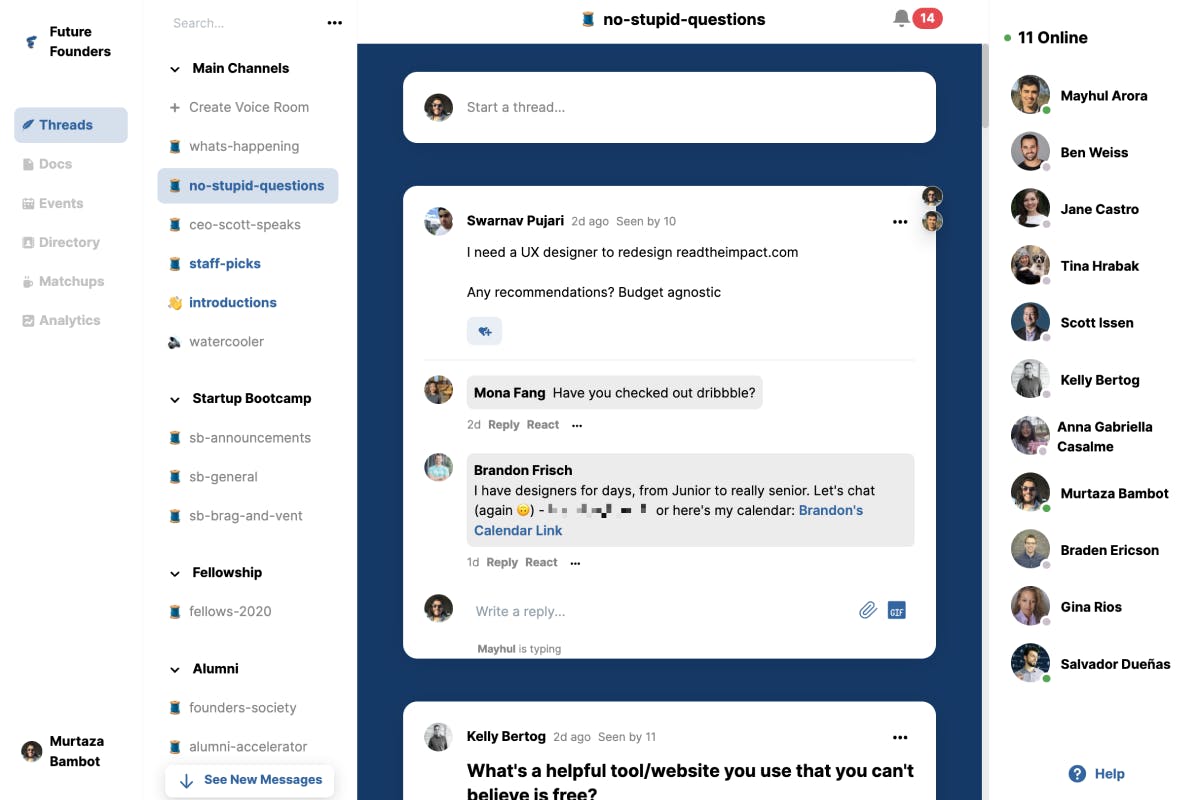Click the attachment paperclip icon in reply box
Viewport: 1200px width, 800px height.
coord(868,610)
